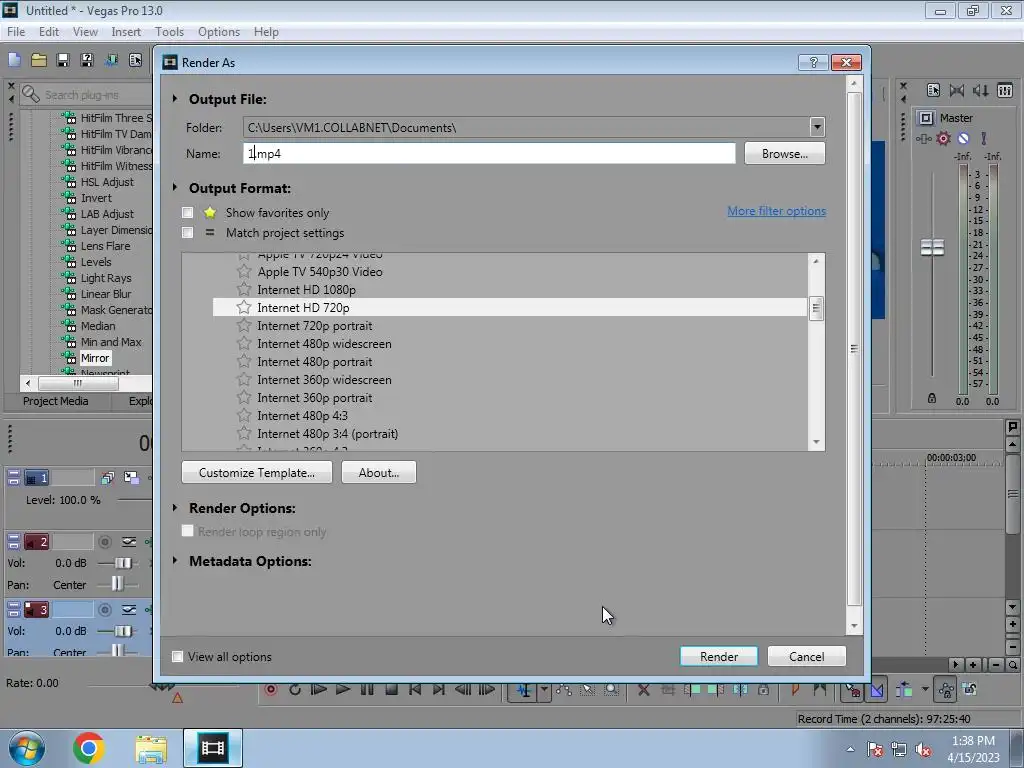Select the Normal Edit tool icon

click(x=524, y=690)
